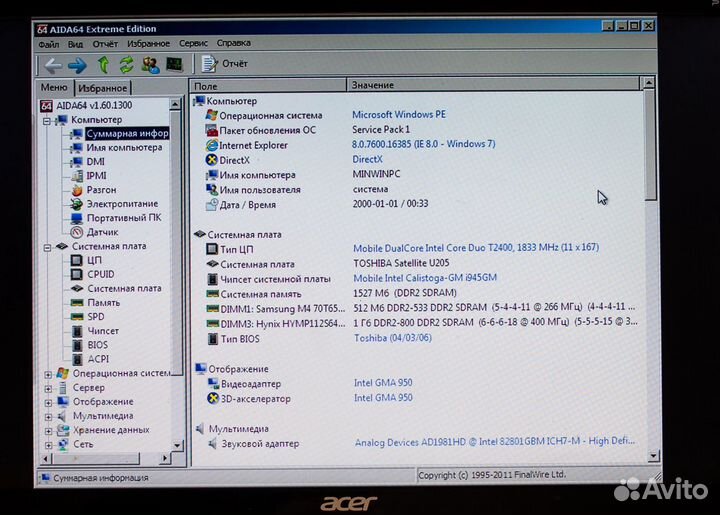Switch to the Избранное panel tab
Image resolution: width=720 pixels, height=515 pixels.
tap(102, 88)
